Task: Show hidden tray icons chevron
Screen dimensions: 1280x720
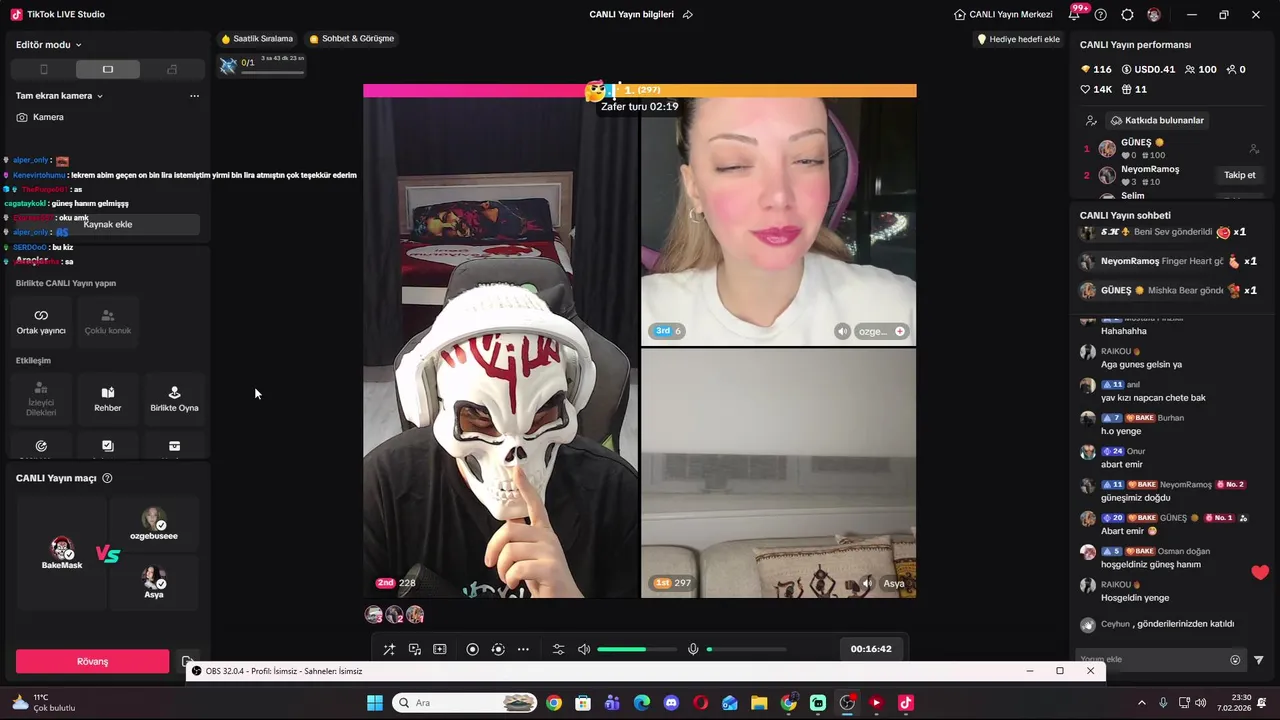Action: pyautogui.click(x=1141, y=703)
